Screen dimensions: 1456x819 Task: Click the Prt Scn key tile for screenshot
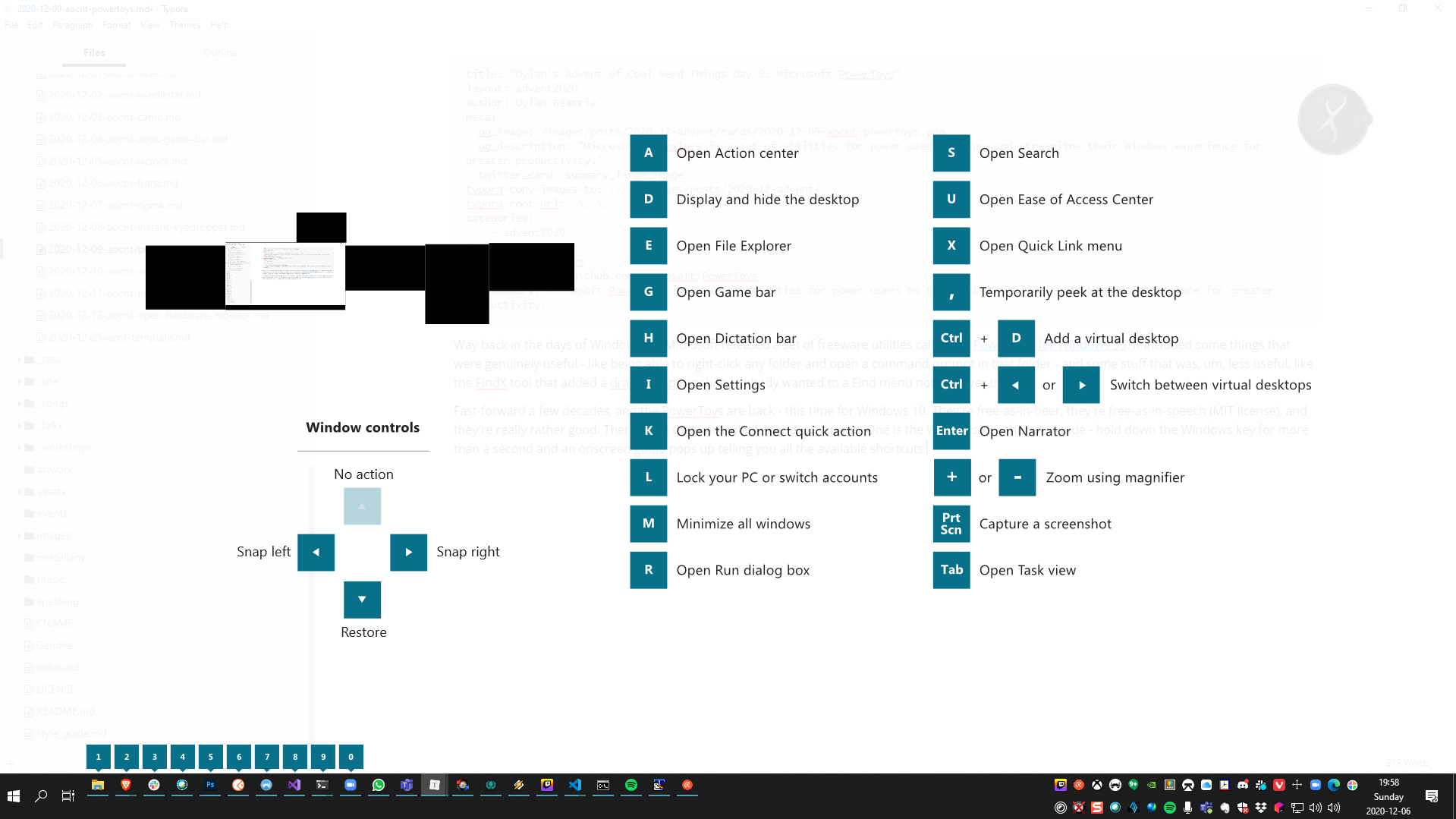(x=951, y=523)
